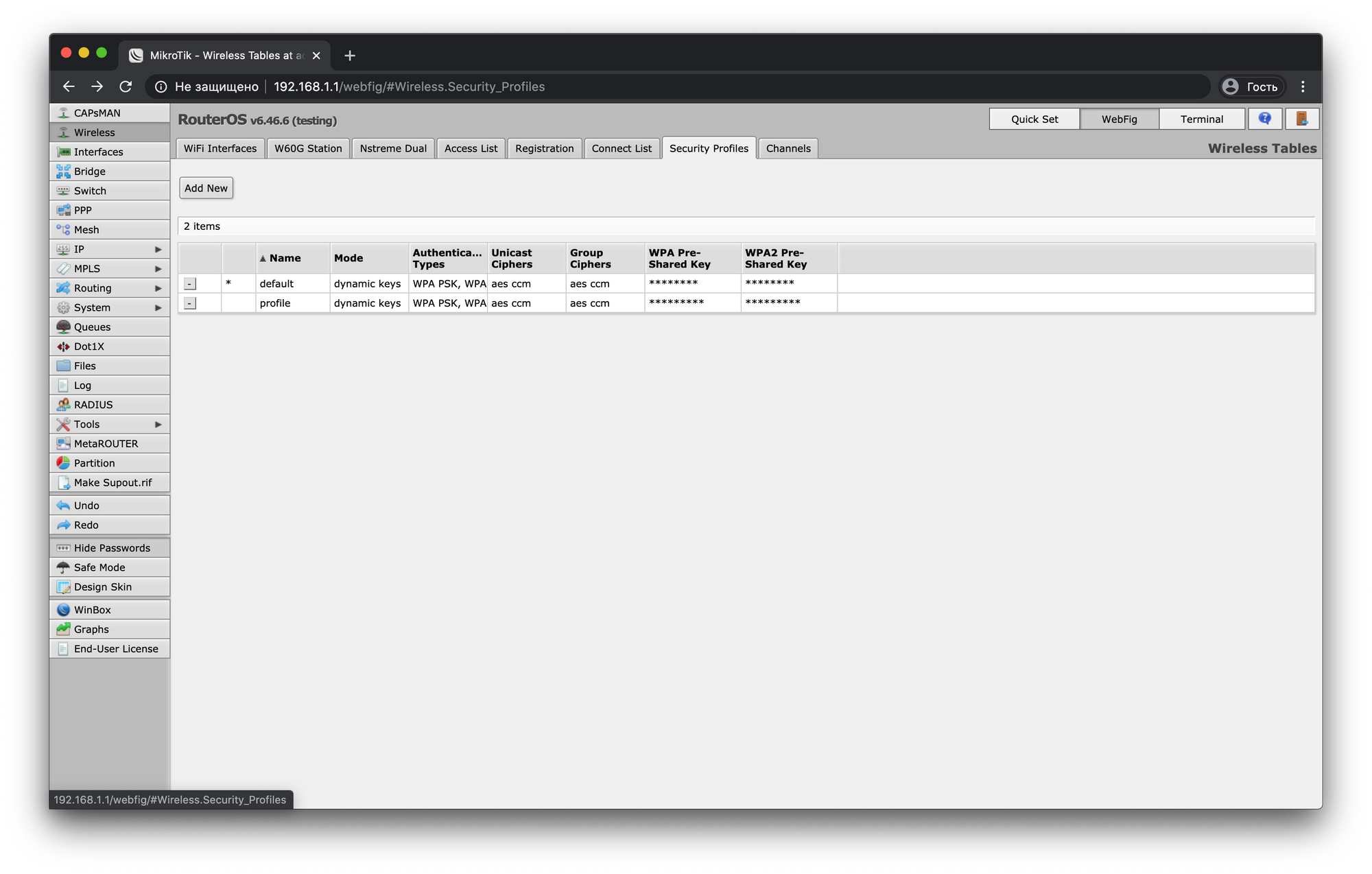Select the Wireless sidebar icon
The height and width of the screenshot is (874, 1372).
64,132
